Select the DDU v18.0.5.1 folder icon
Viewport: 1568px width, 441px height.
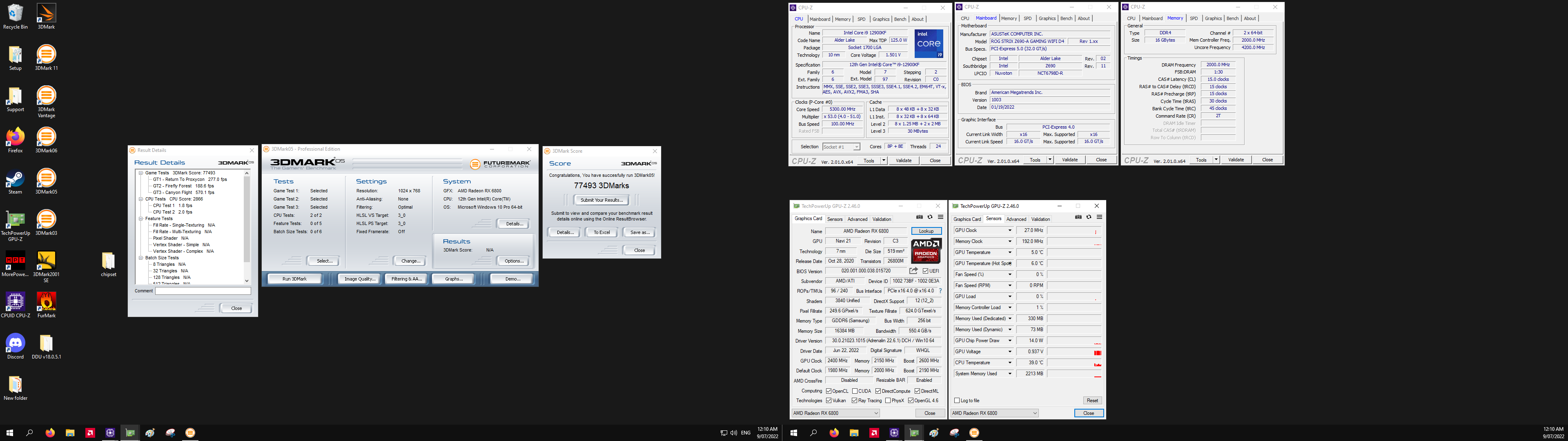click(x=46, y=347)
